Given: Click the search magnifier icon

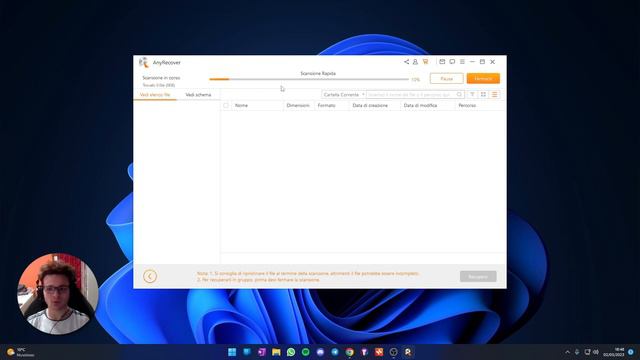Looking at the screenshot, I should point(459,95).
